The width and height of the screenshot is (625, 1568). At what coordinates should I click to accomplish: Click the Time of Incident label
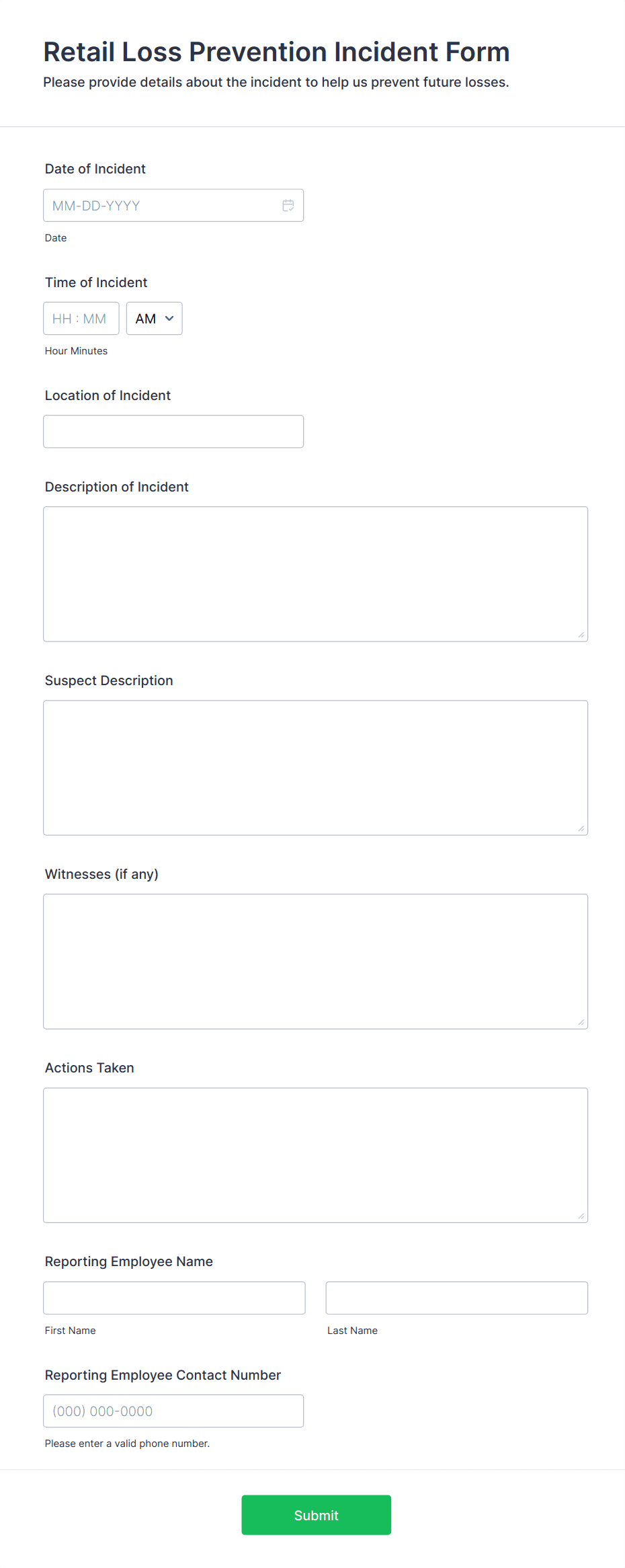96,282
